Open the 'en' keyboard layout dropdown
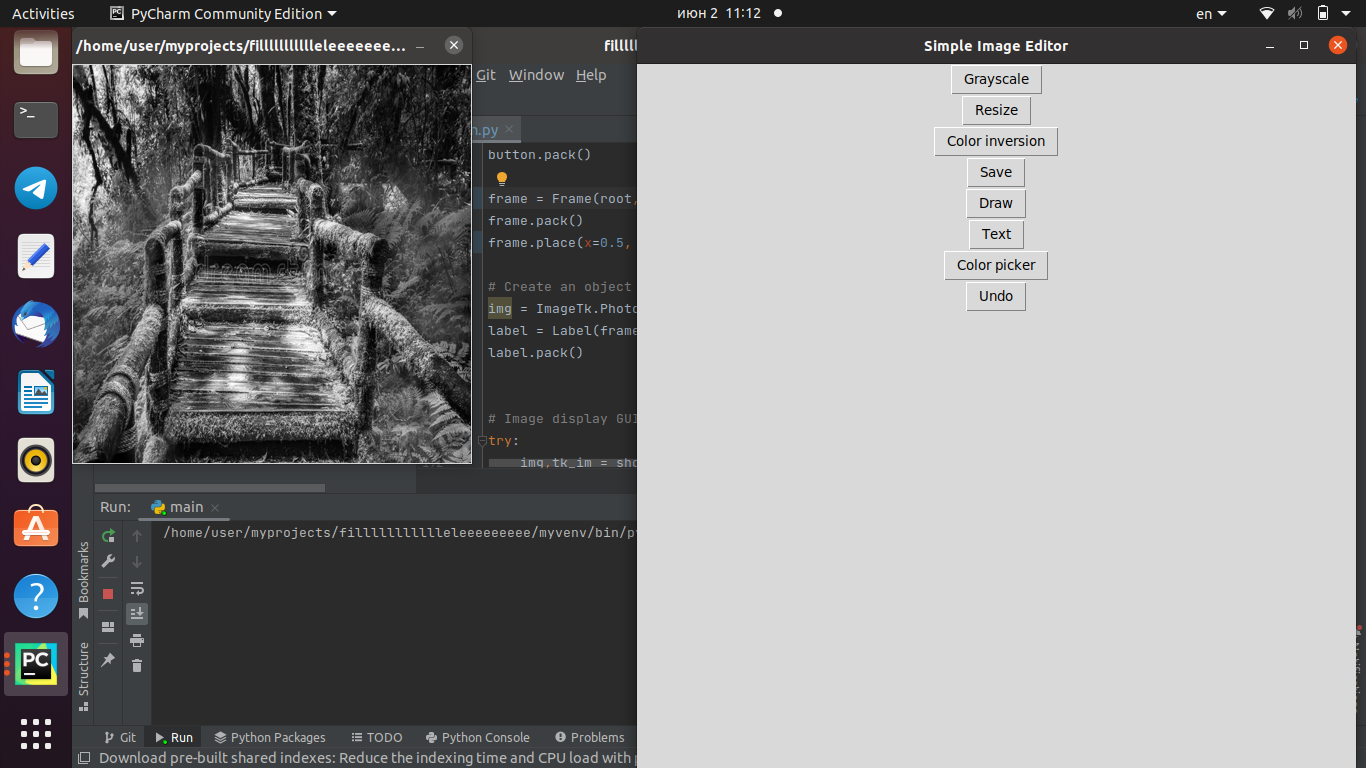Image resolution: width=1366 pixels, height=768 pixels. tap(1211, 14)
